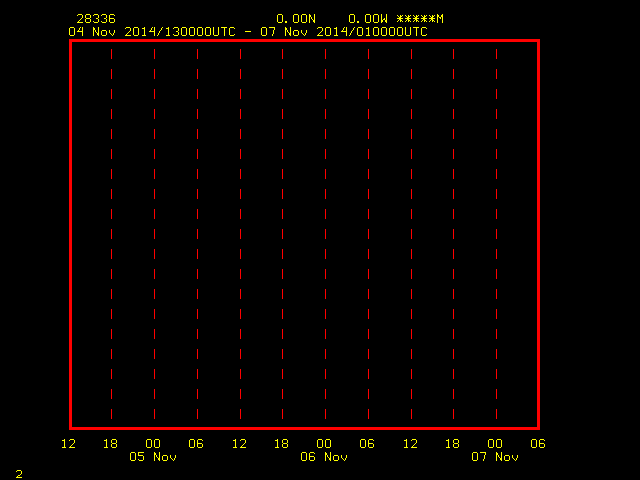Image resolution: width=640 pixels, height=480 pixels.
Task: Select the 0.00W longitude text
Action: click(368, 19)
